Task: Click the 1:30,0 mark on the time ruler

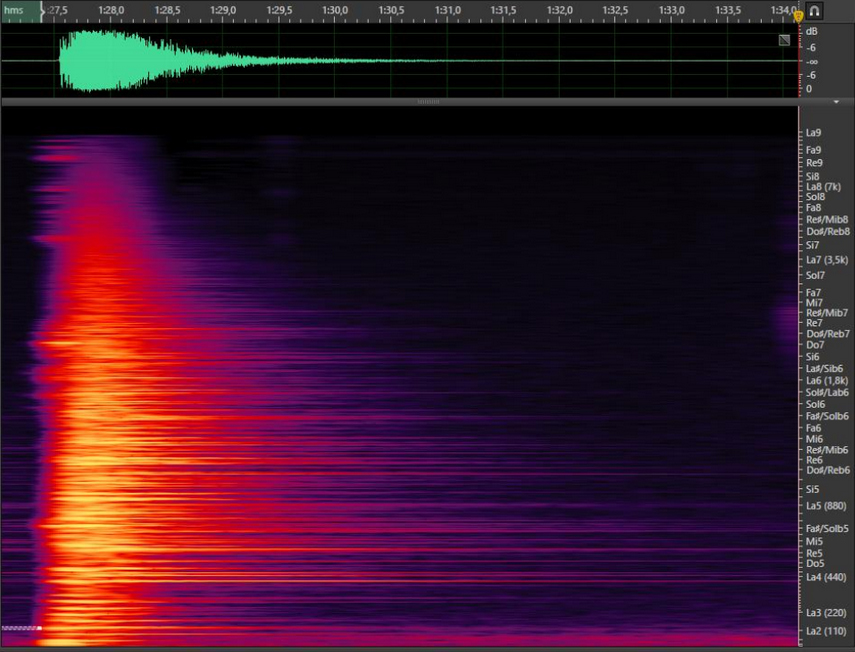Action: point(335,11)
